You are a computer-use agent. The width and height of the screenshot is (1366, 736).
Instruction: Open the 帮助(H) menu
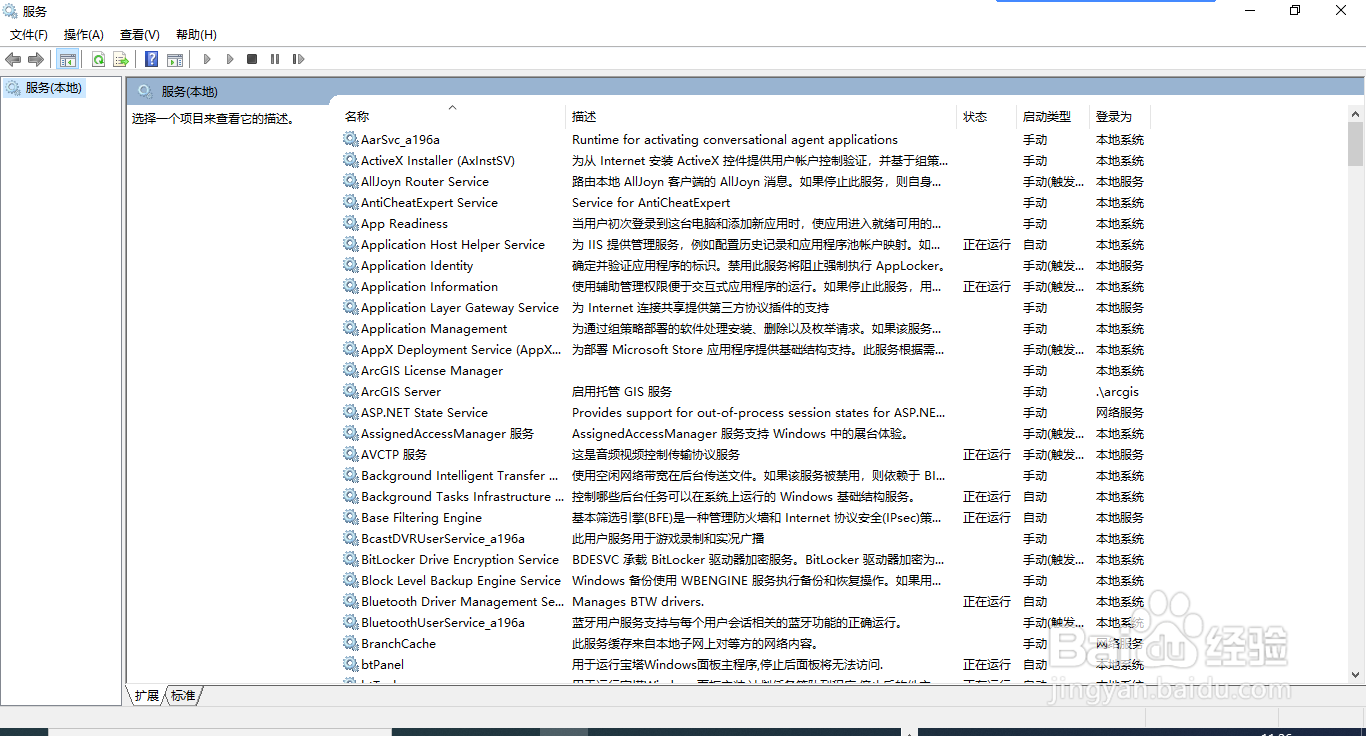196,35
